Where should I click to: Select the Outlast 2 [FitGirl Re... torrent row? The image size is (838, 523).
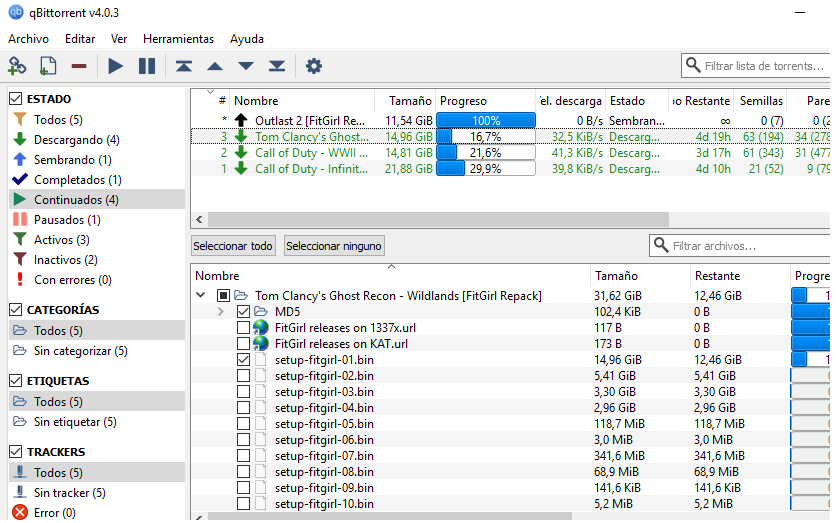pyautogui.click(x=510, y=121)
